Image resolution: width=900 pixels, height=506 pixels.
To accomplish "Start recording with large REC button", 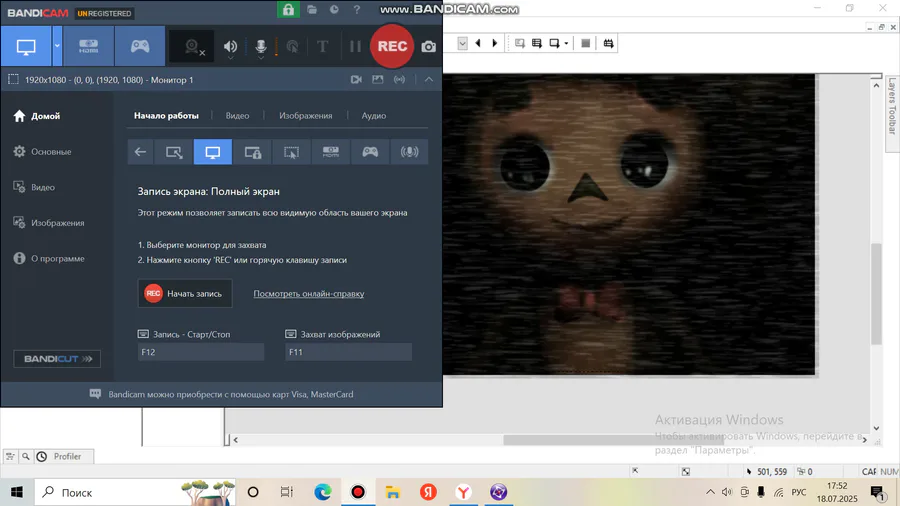I will pyautogui.click(x=392, y=46).
